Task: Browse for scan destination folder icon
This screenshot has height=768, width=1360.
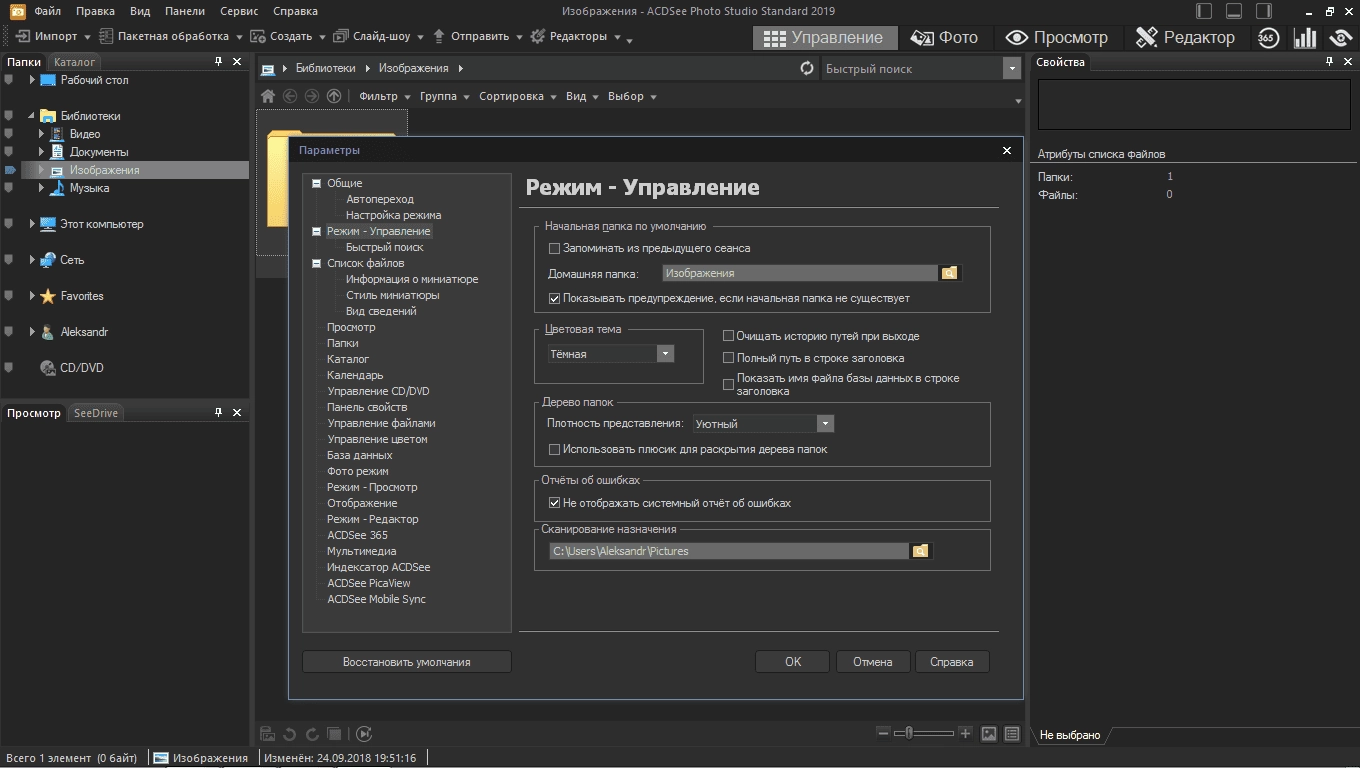Action: (920, 551)
